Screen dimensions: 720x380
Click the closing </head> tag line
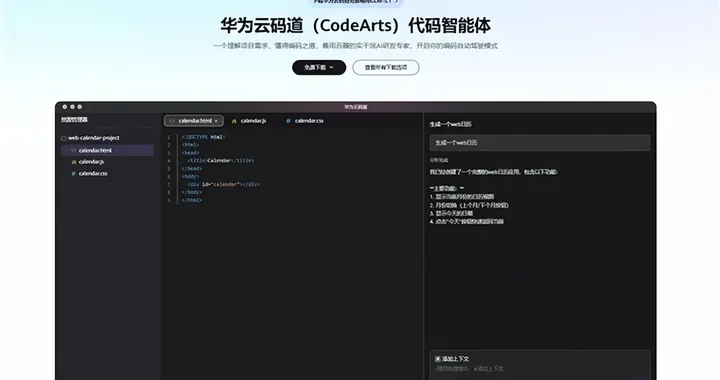click(192, 168)
